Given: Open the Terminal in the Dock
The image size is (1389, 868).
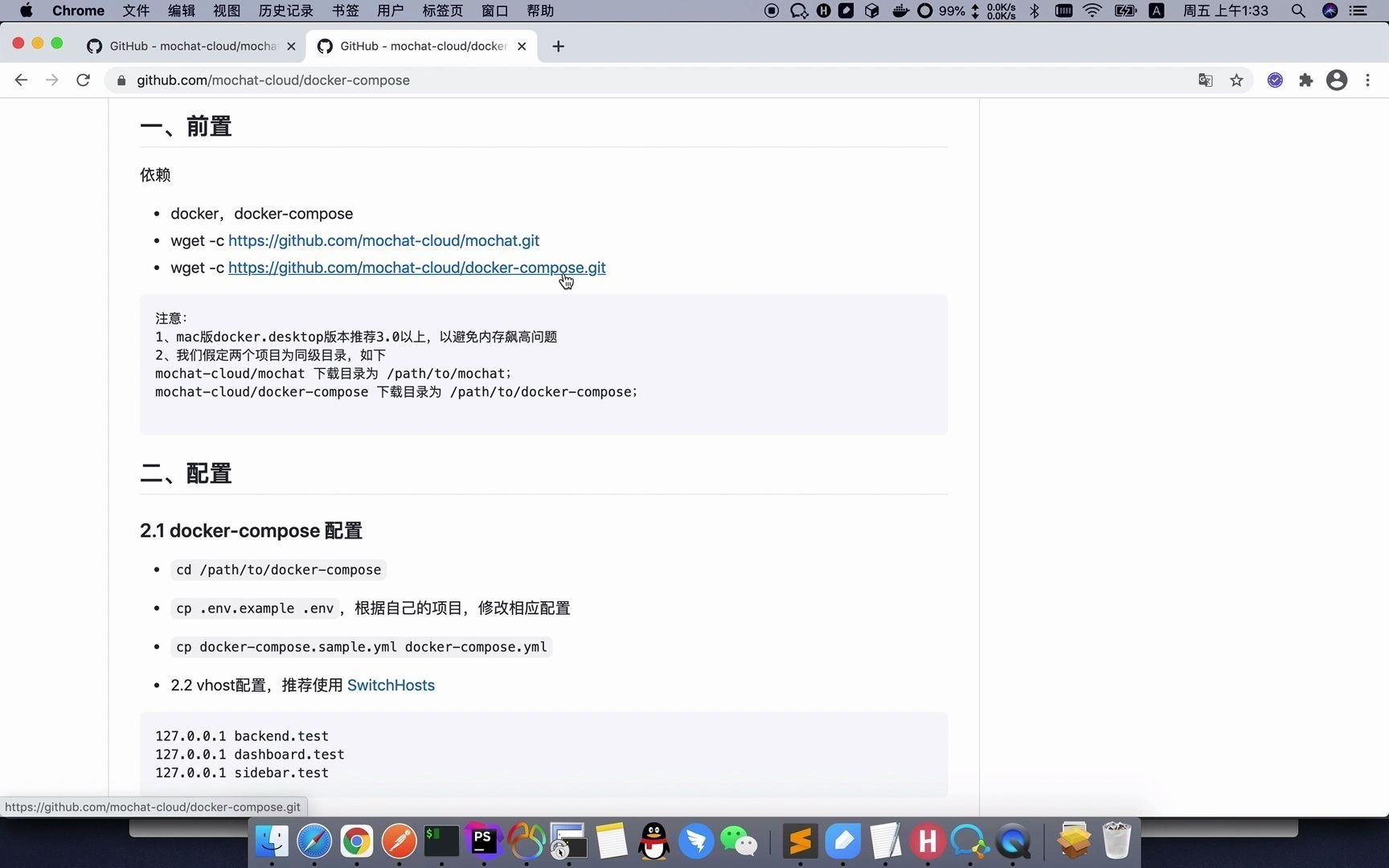Looking at the screenshot, I should pos(441,841).
